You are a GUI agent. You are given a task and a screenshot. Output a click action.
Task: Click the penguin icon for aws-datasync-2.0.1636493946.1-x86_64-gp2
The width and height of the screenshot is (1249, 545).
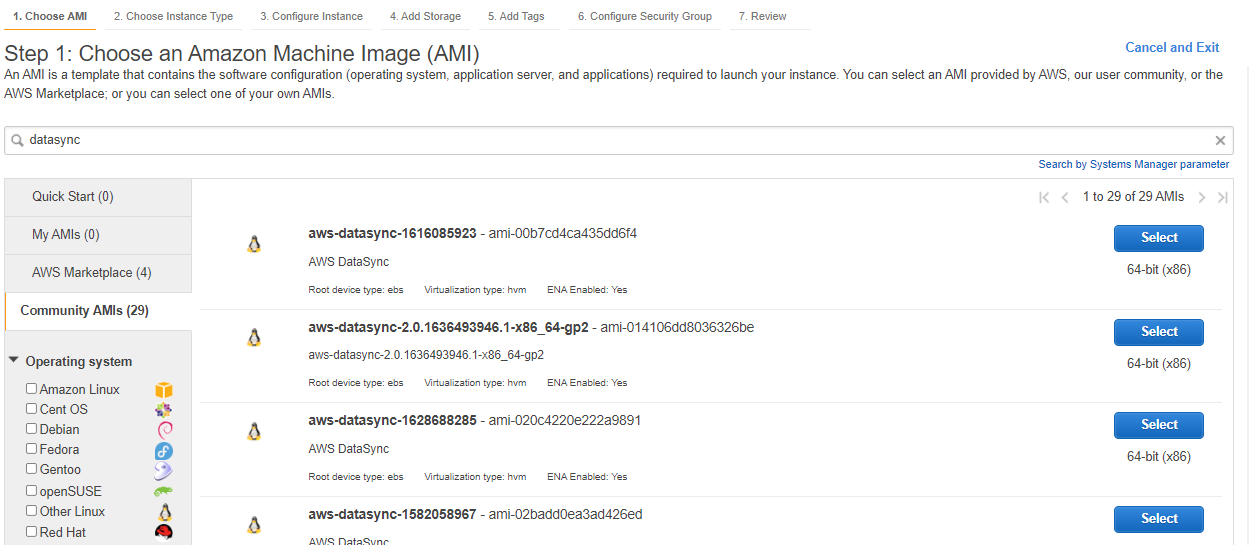click(x=254, y=338)
